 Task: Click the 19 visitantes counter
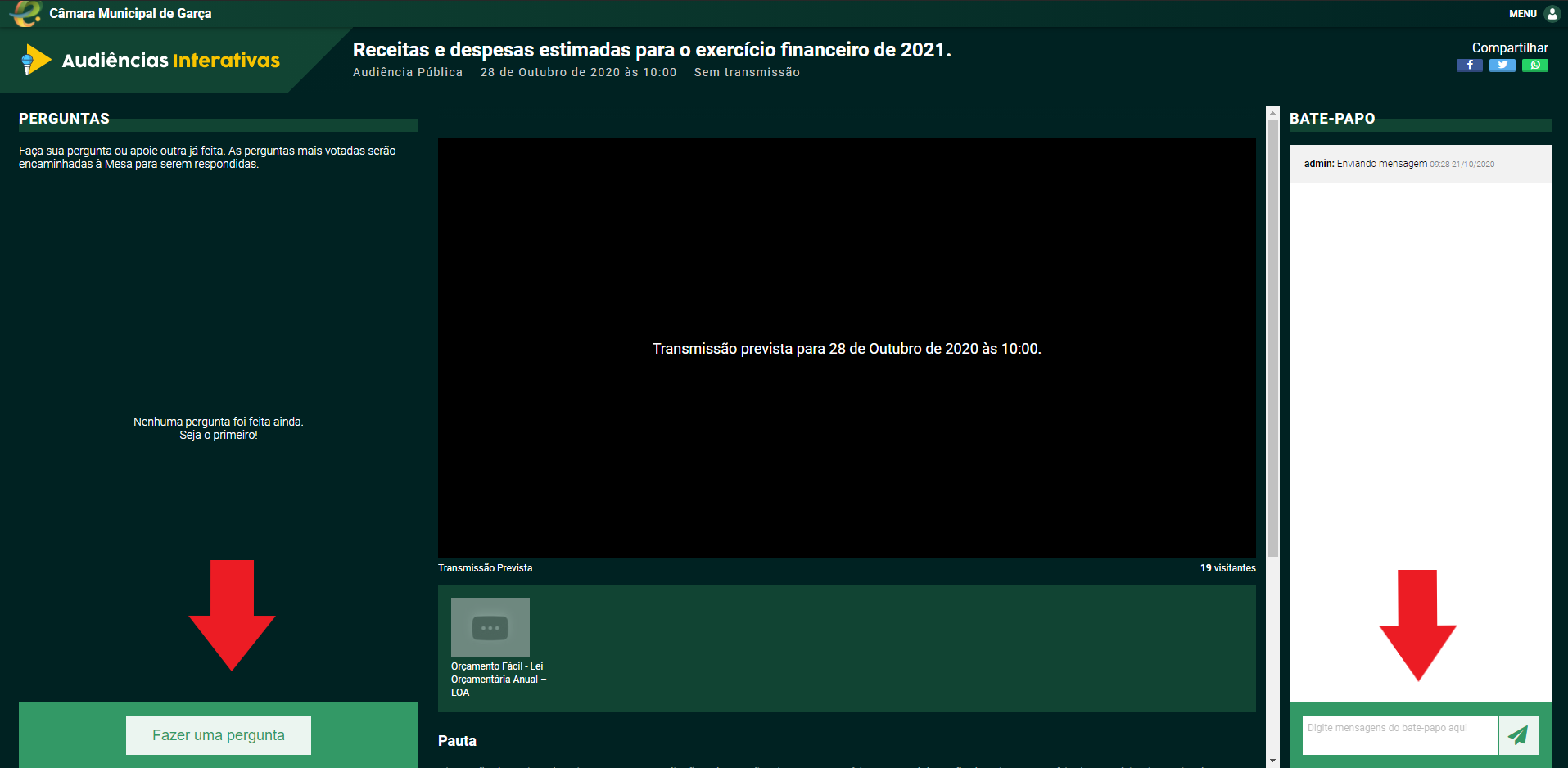[1227, 568]
